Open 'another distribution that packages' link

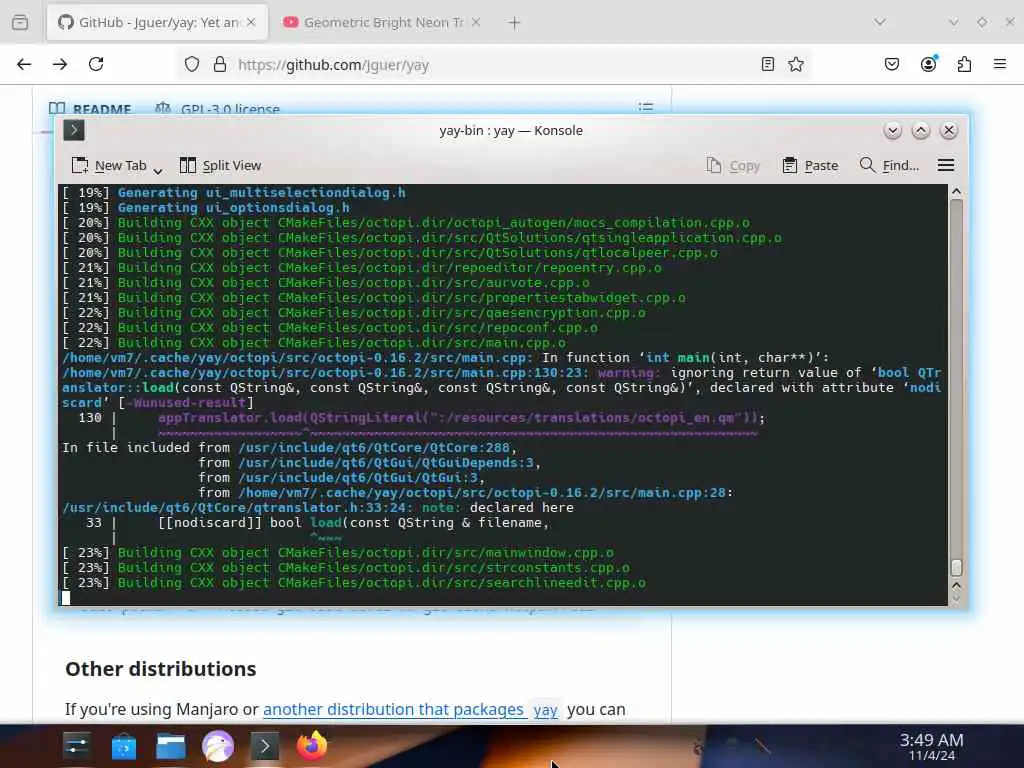393,709
